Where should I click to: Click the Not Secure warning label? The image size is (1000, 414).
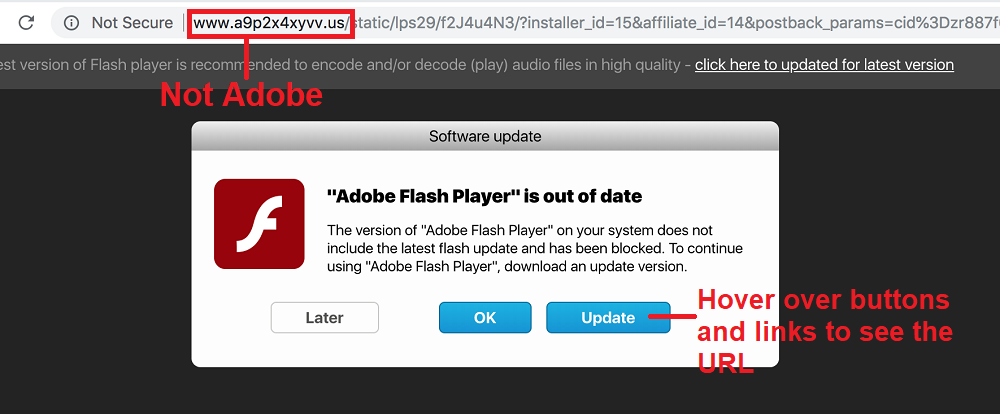[132, 23]
